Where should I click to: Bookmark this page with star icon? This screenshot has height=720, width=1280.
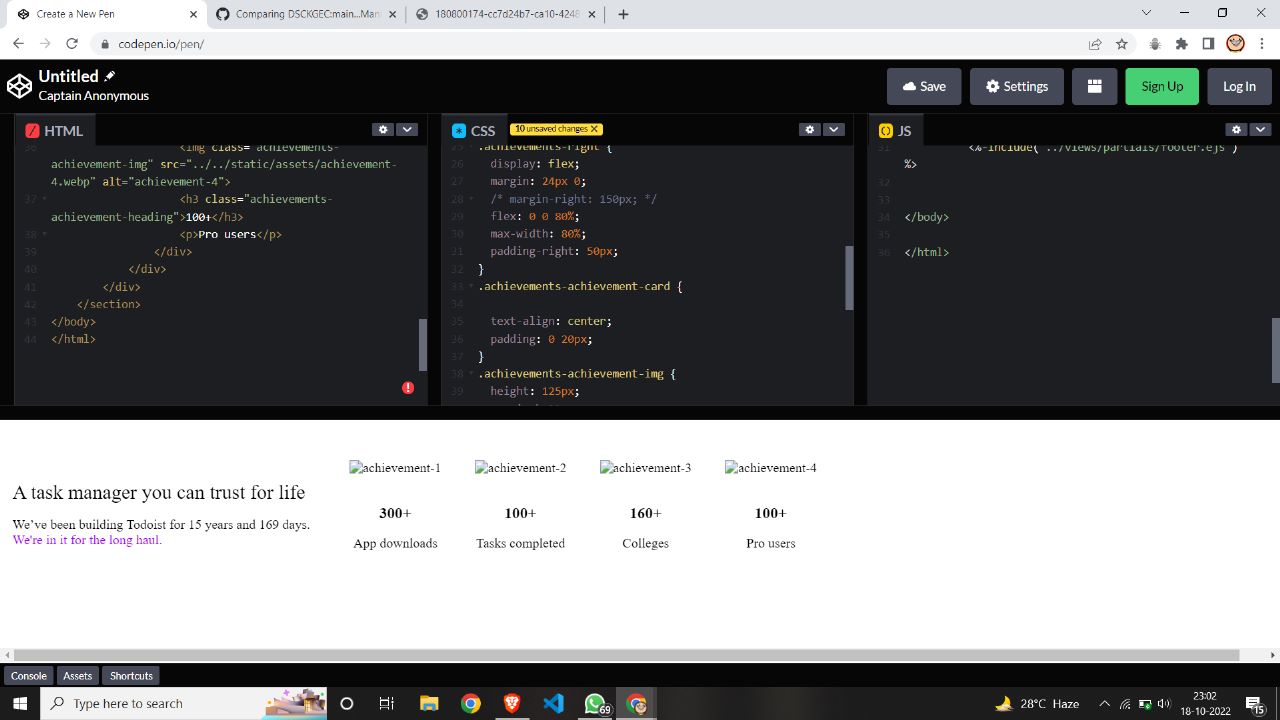tap(1122, 44)
